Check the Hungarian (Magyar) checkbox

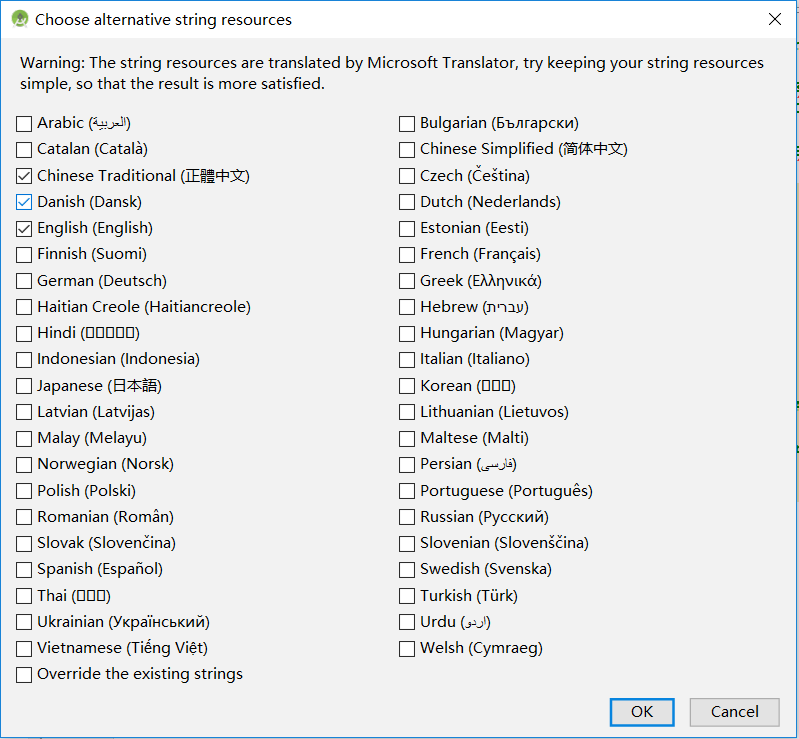(x=407, y=334)
